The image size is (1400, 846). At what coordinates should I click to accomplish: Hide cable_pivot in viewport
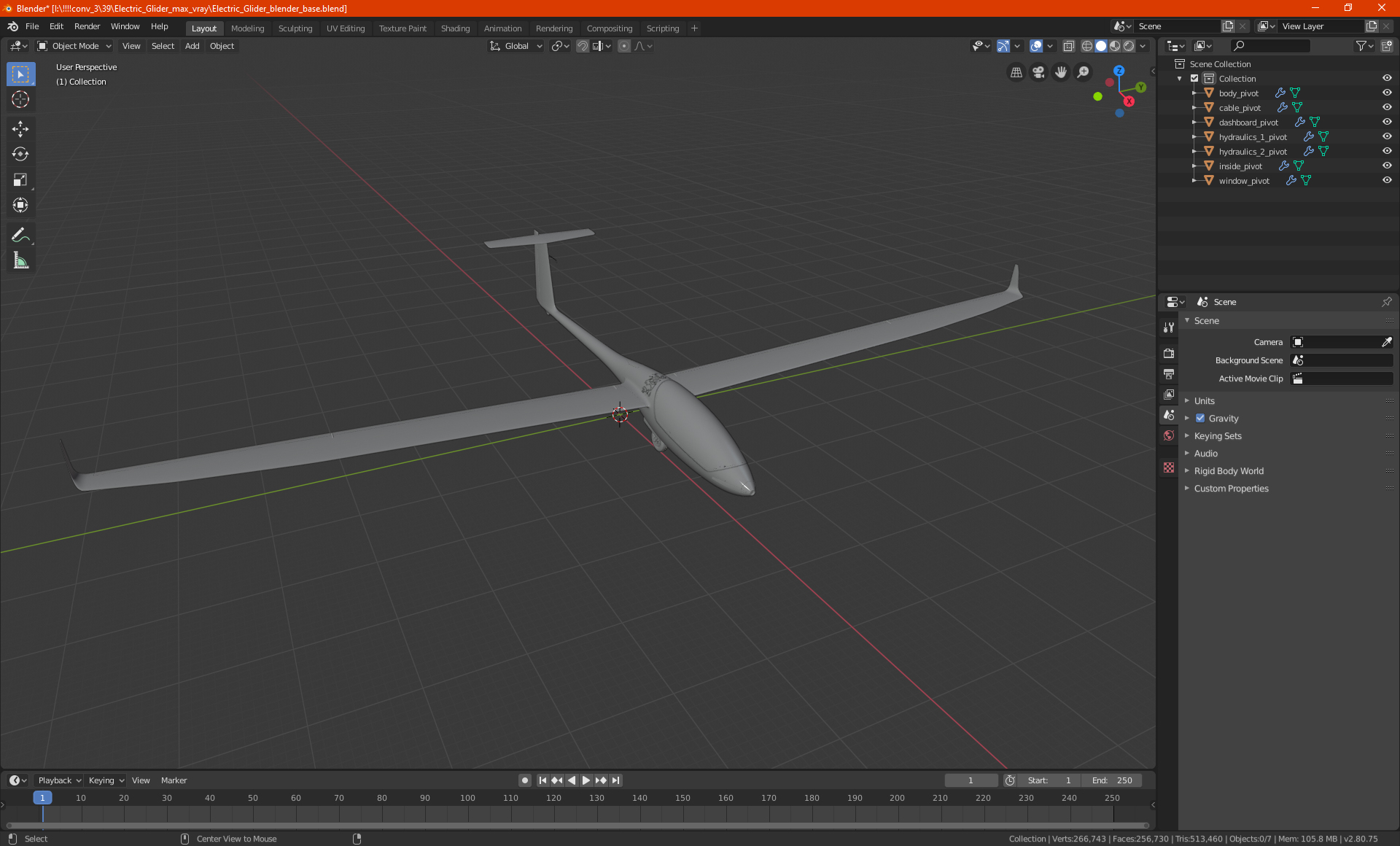coord(1387,108)
